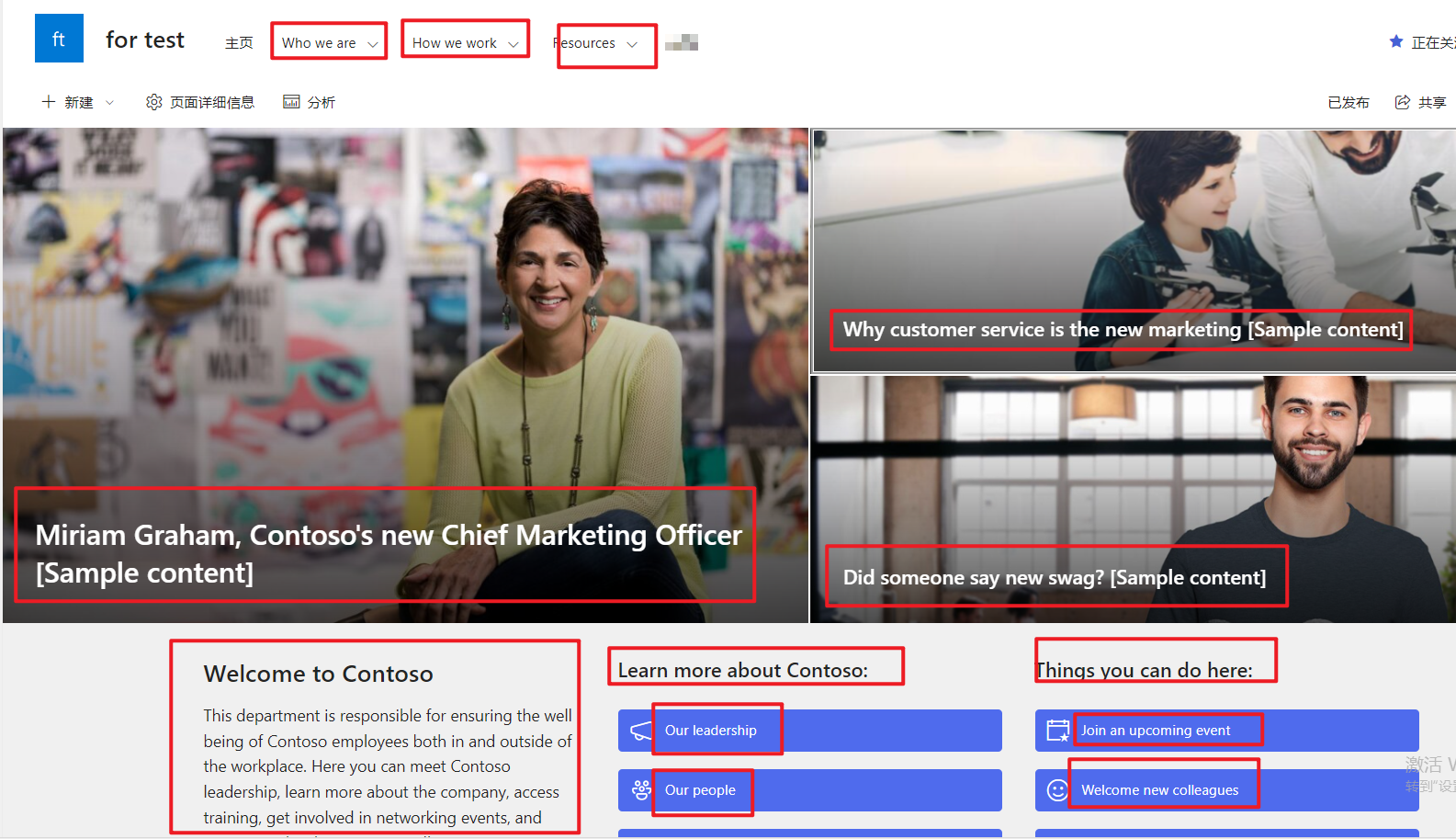
Task: Click the share arrow icon
Action: tap(1403, 102)
